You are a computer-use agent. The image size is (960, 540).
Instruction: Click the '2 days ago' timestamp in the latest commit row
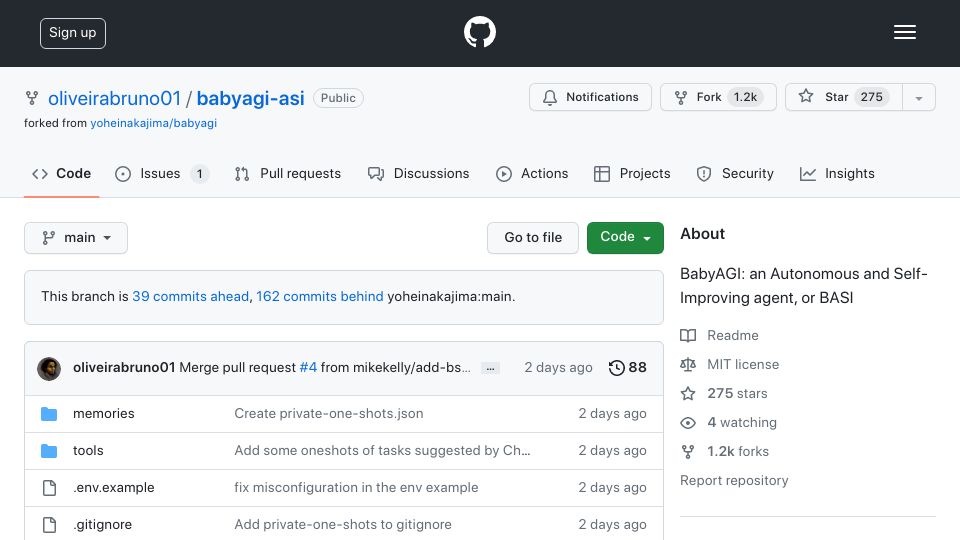(x=558, y=367)
